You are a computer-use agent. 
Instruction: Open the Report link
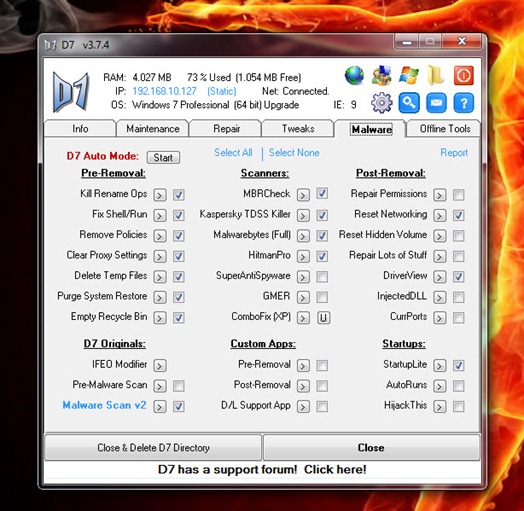point(454,153)
